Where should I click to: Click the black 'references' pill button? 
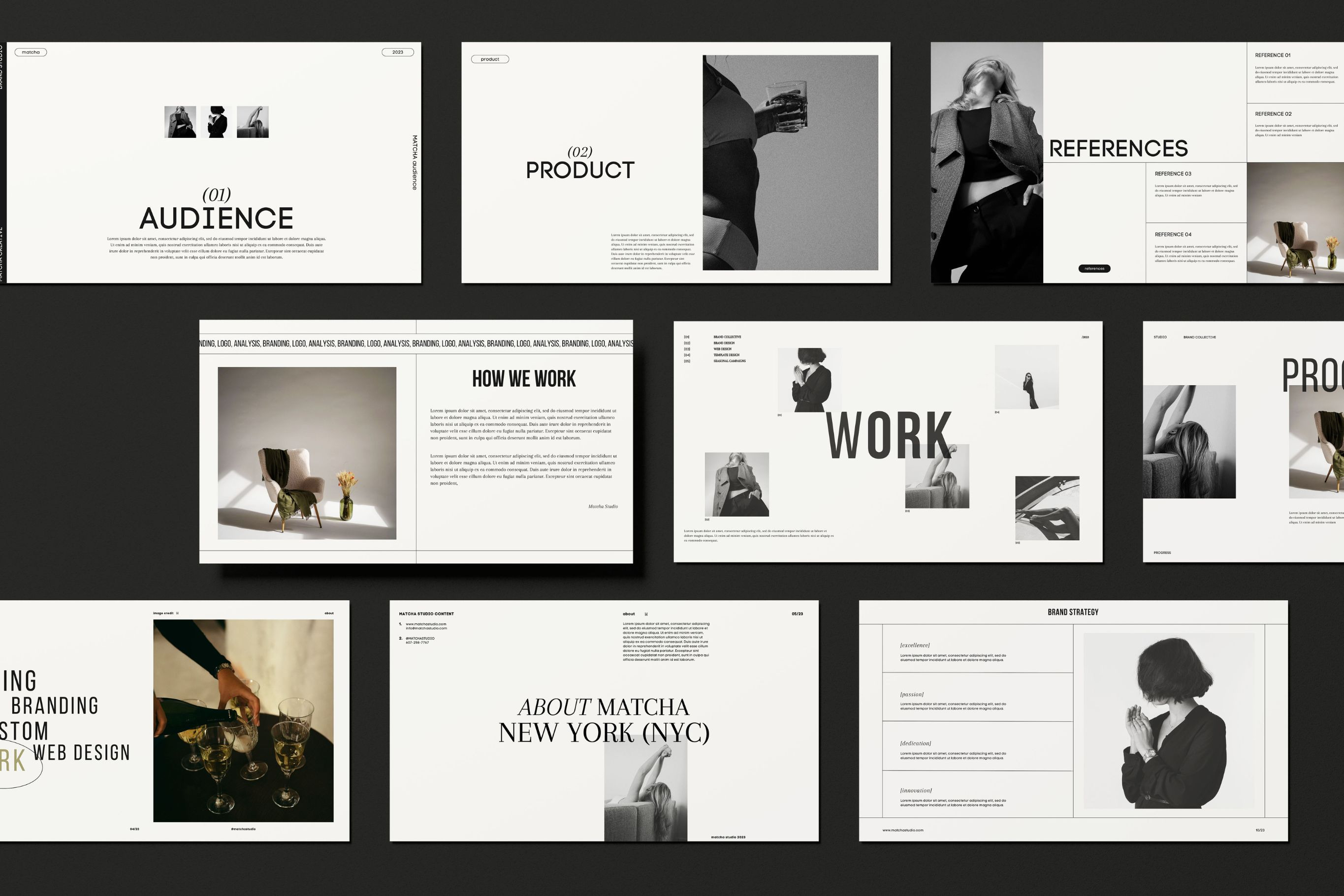(1093, 269)
